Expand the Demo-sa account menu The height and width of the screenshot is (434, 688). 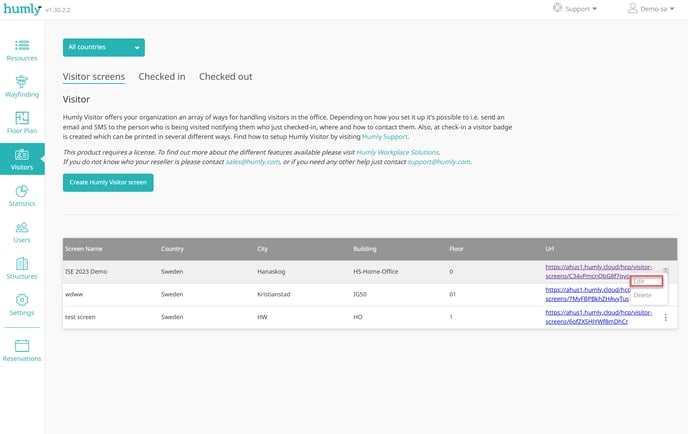click(652, 9)
